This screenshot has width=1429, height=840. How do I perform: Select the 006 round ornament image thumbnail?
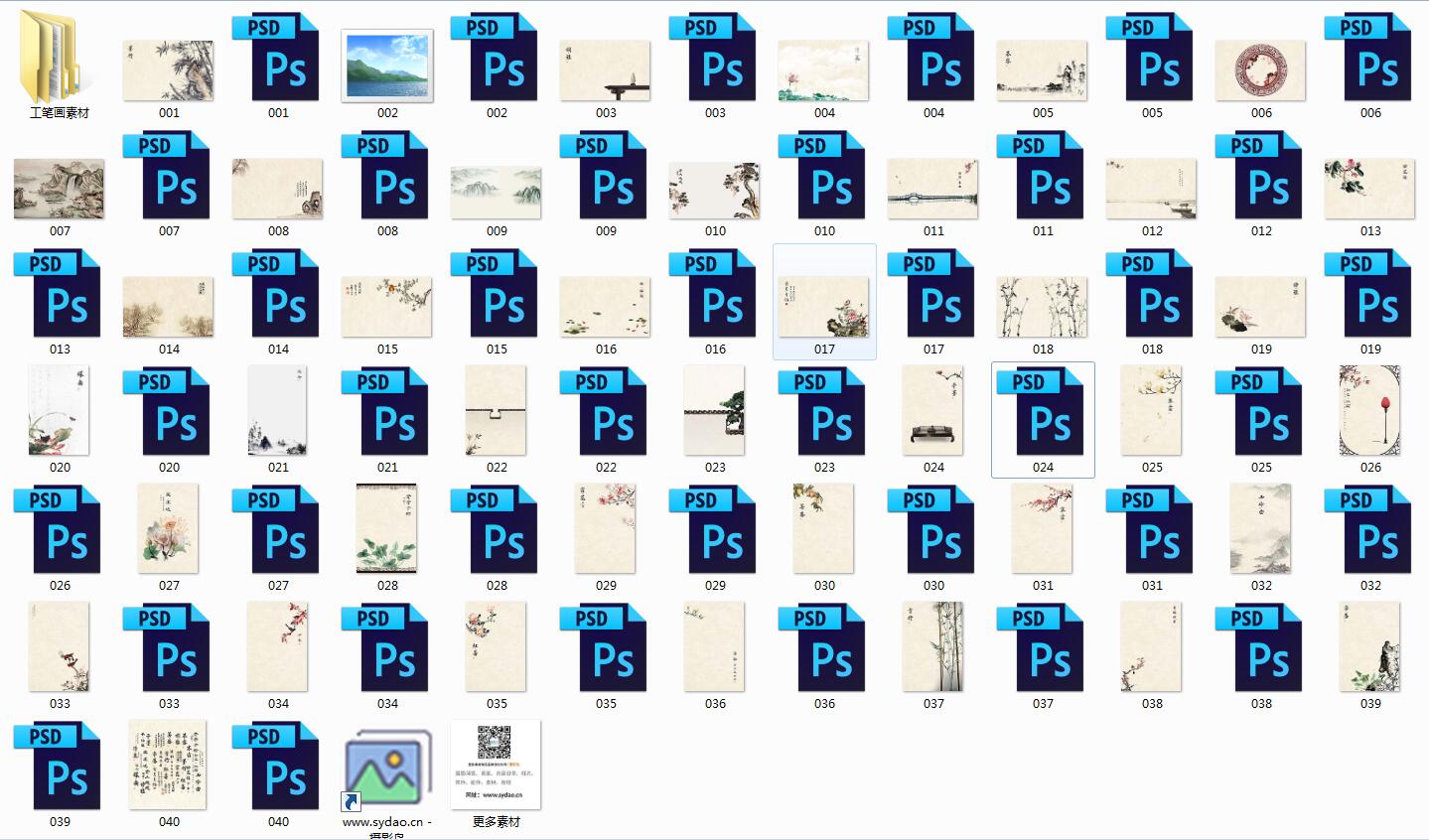point(1261,70)
